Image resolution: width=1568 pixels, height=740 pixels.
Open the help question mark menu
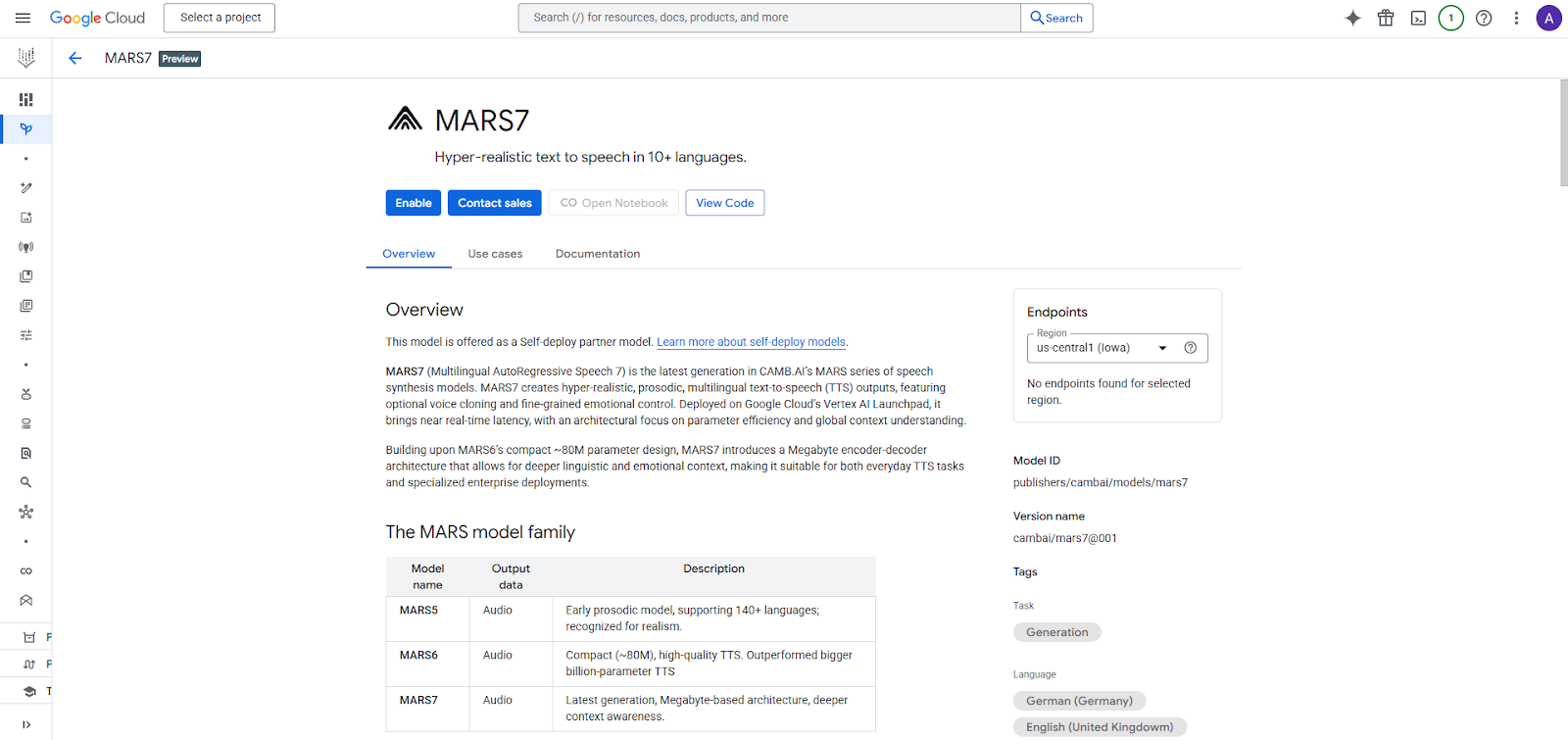tap(1484, 18)
